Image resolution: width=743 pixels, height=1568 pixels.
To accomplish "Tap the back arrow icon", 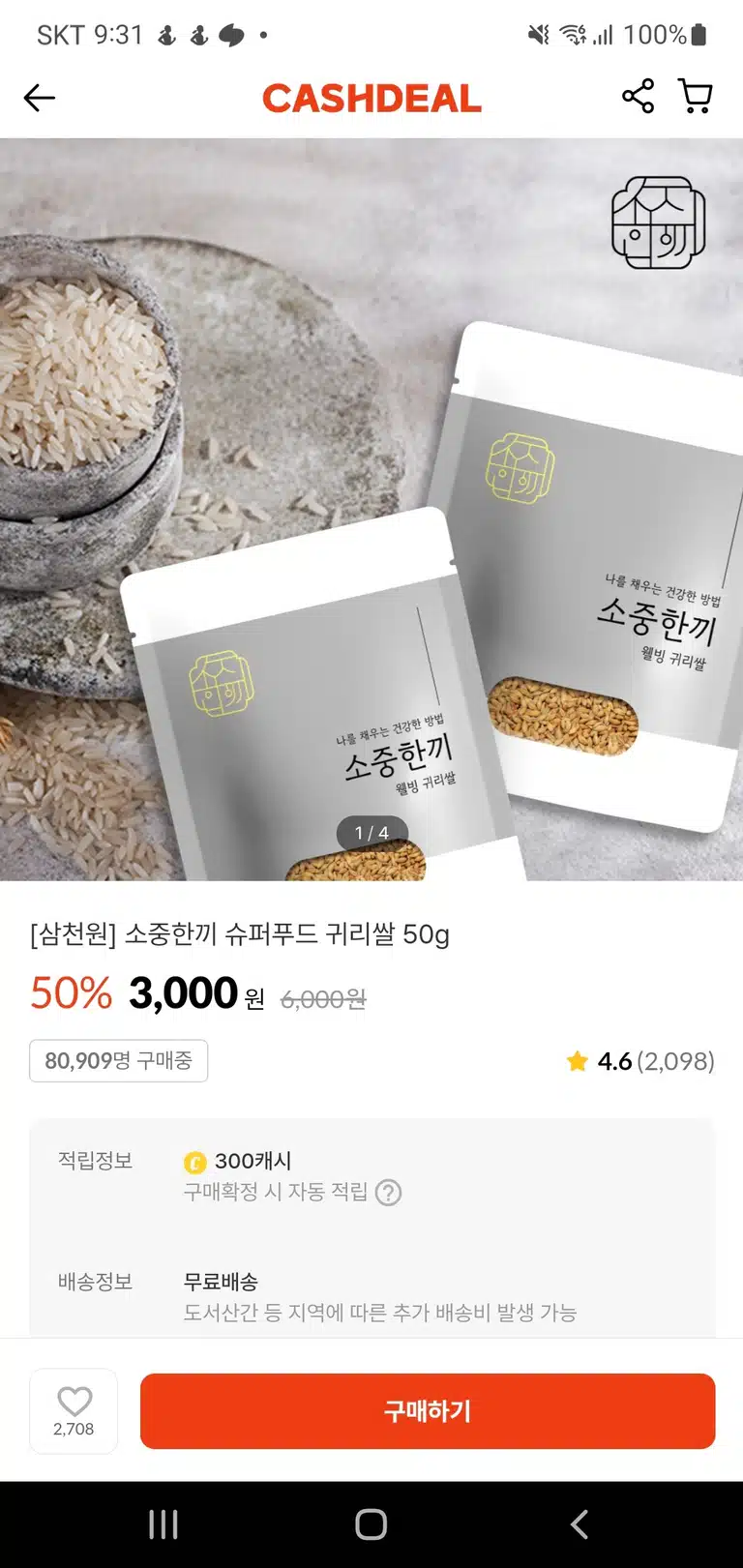I will pos(40,98).
